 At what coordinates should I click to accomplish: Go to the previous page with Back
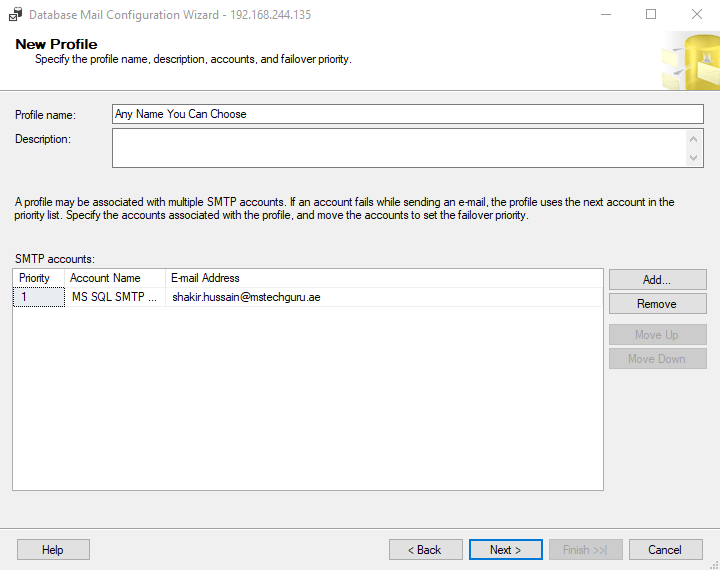(426, 549)
